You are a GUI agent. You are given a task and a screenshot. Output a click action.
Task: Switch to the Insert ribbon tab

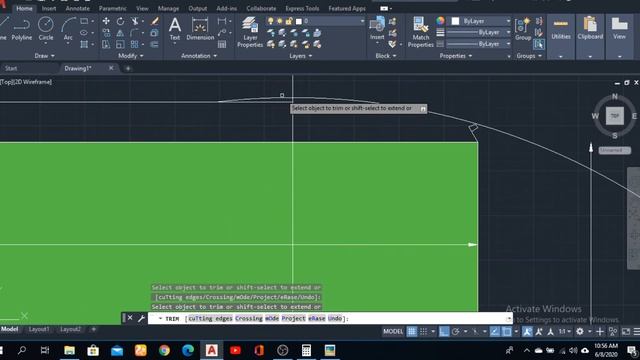pos(49,9)
